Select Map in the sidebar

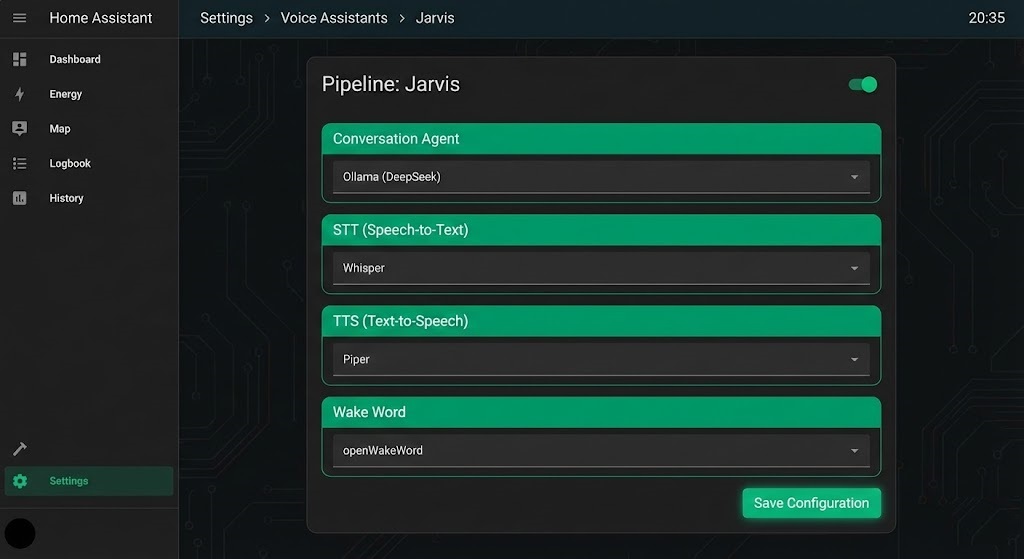point(60,129)
